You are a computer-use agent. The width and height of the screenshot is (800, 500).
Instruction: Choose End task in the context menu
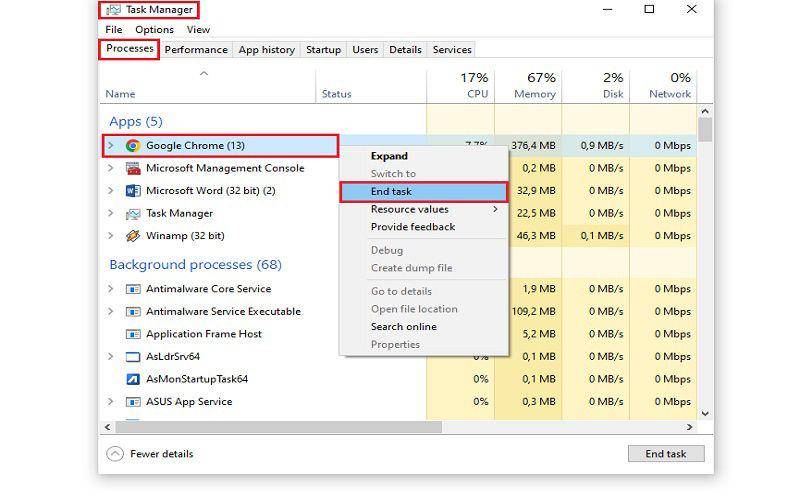pyautogui.click(x=423, y=192)
